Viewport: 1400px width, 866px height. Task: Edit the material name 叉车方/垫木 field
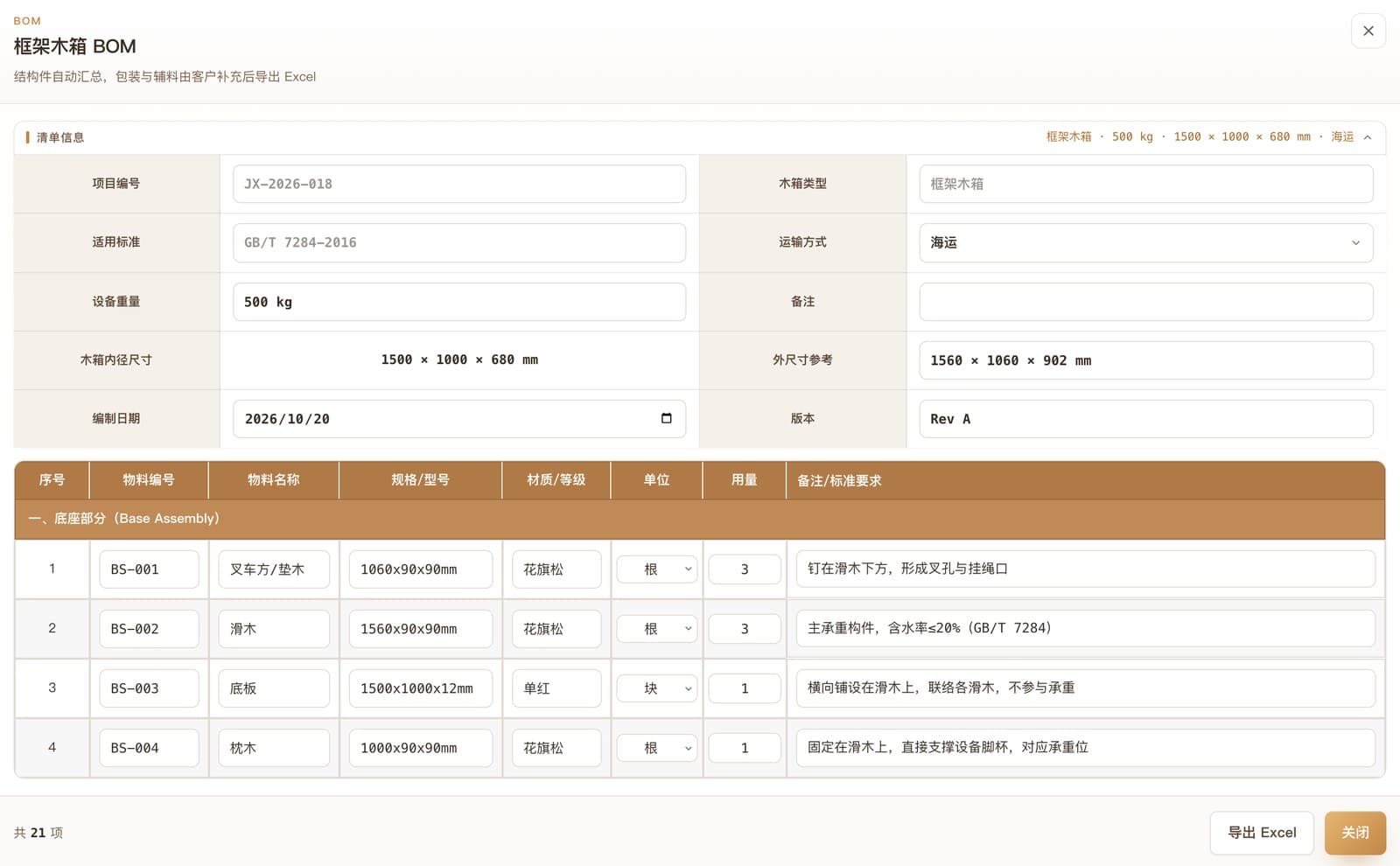274,569
